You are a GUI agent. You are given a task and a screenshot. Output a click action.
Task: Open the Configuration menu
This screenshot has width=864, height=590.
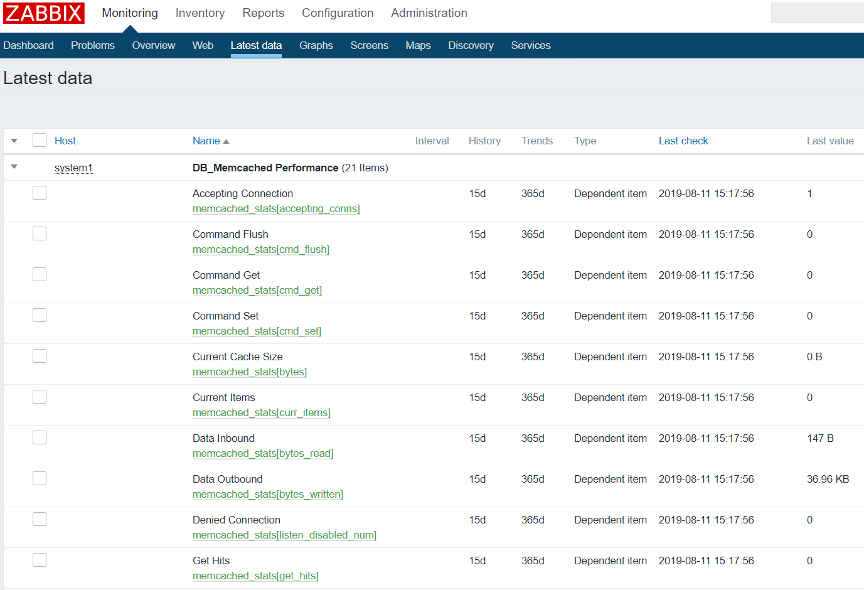click(337, 13)
